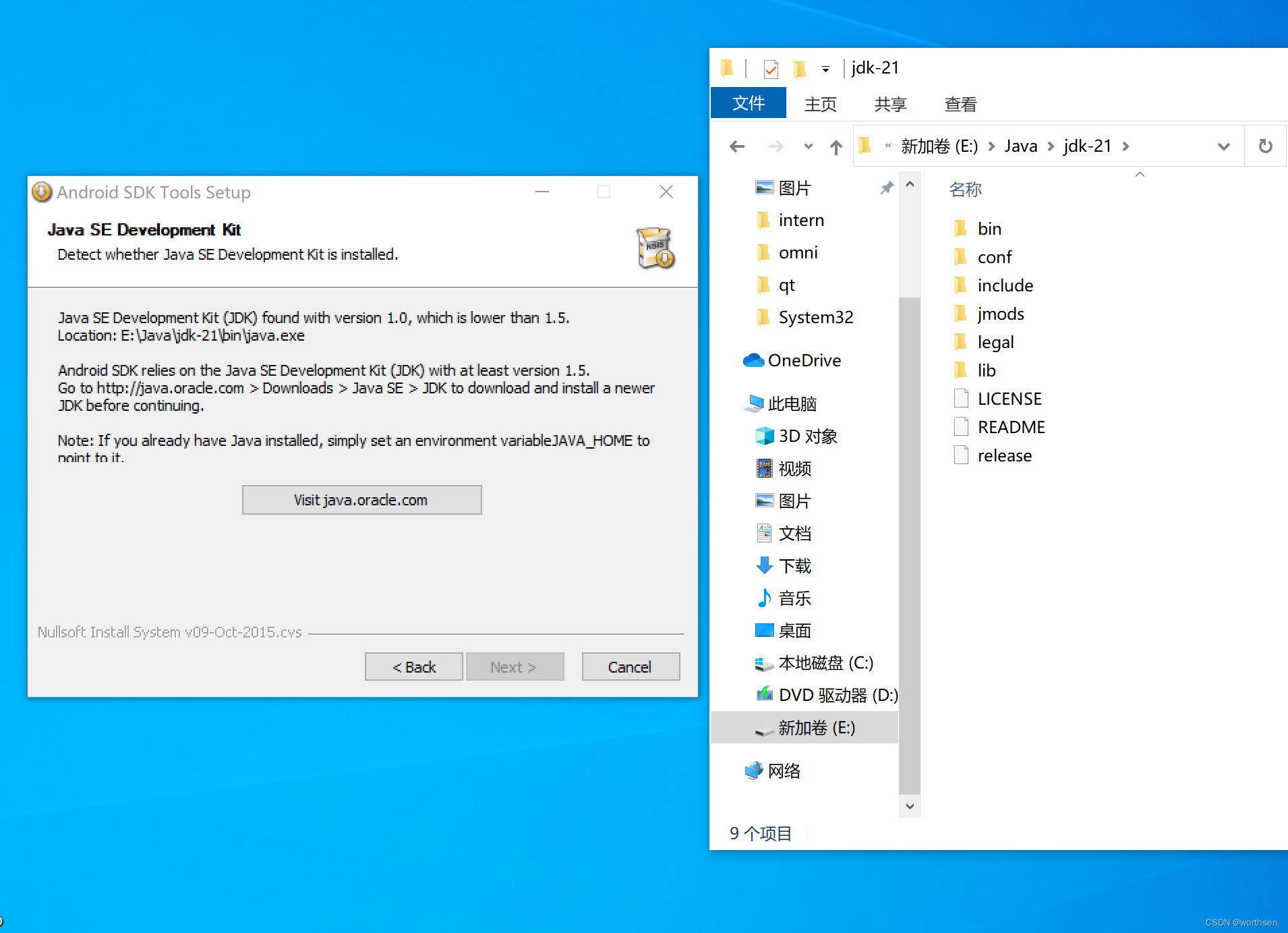The height and width of the screenshot is (933, 1288).
Task: Select the legal folder in jdk-21
Action: pos(996,342)
